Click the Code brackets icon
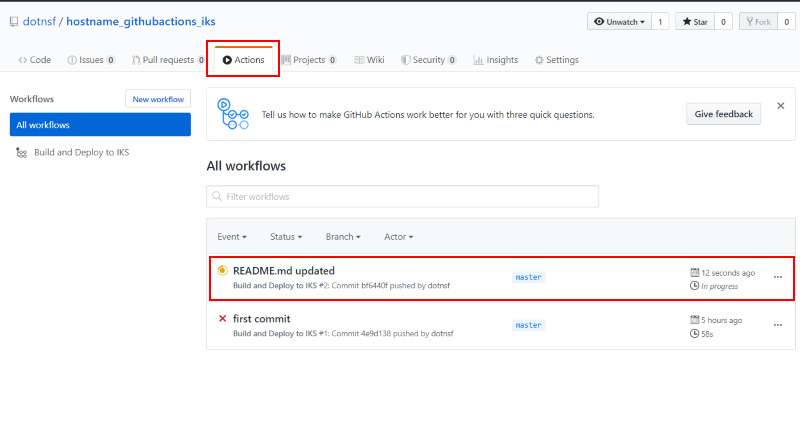This screenshot has height=434, width=800. [x=22, y=60]
